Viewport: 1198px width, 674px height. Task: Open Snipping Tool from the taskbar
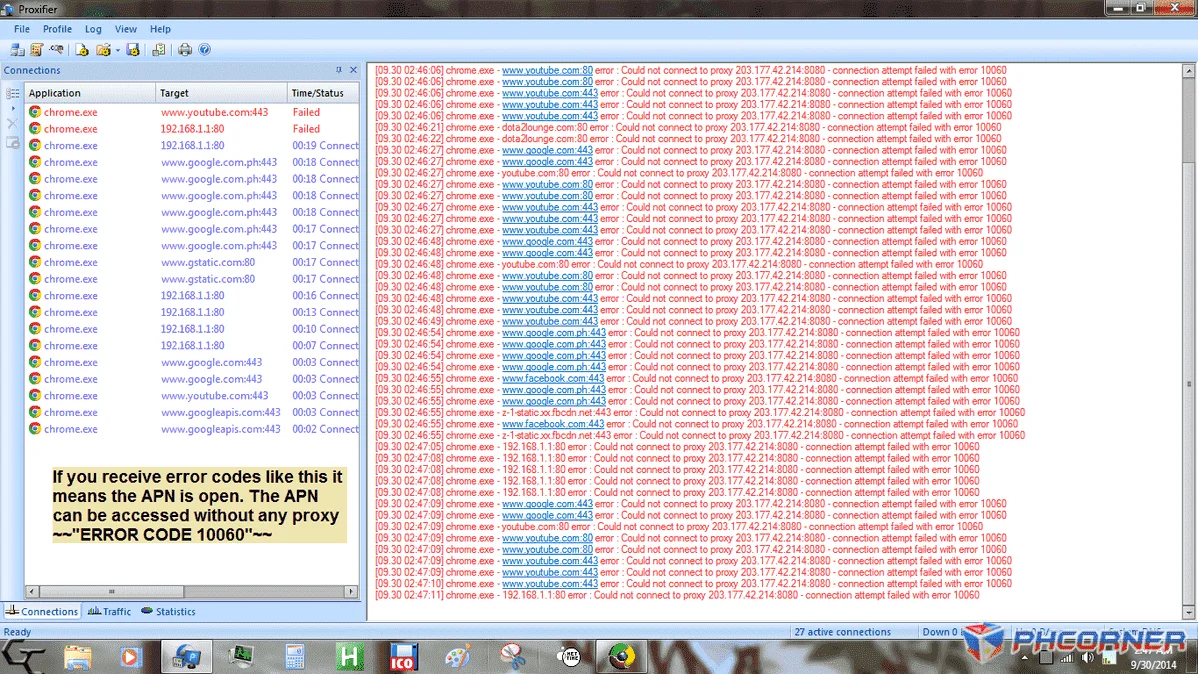coord(513,657)
